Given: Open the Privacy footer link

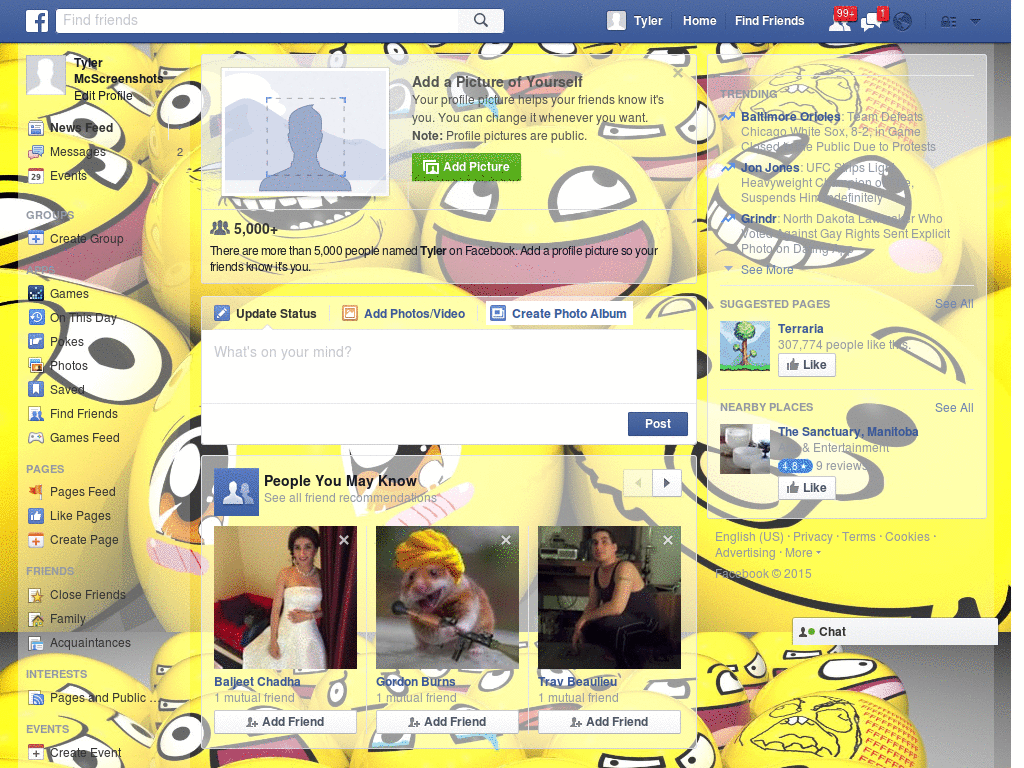Looking at the screenshot, I should tap(812, 537).
